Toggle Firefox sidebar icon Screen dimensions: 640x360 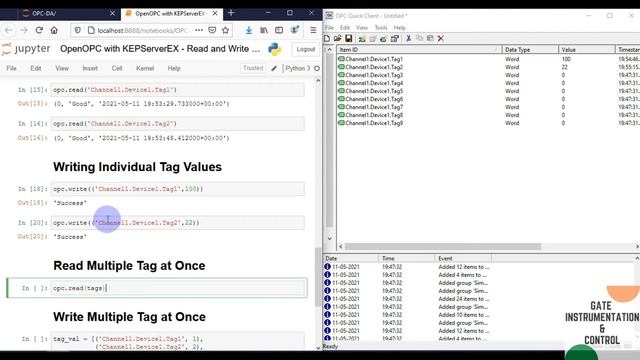[x=279, y=30]
